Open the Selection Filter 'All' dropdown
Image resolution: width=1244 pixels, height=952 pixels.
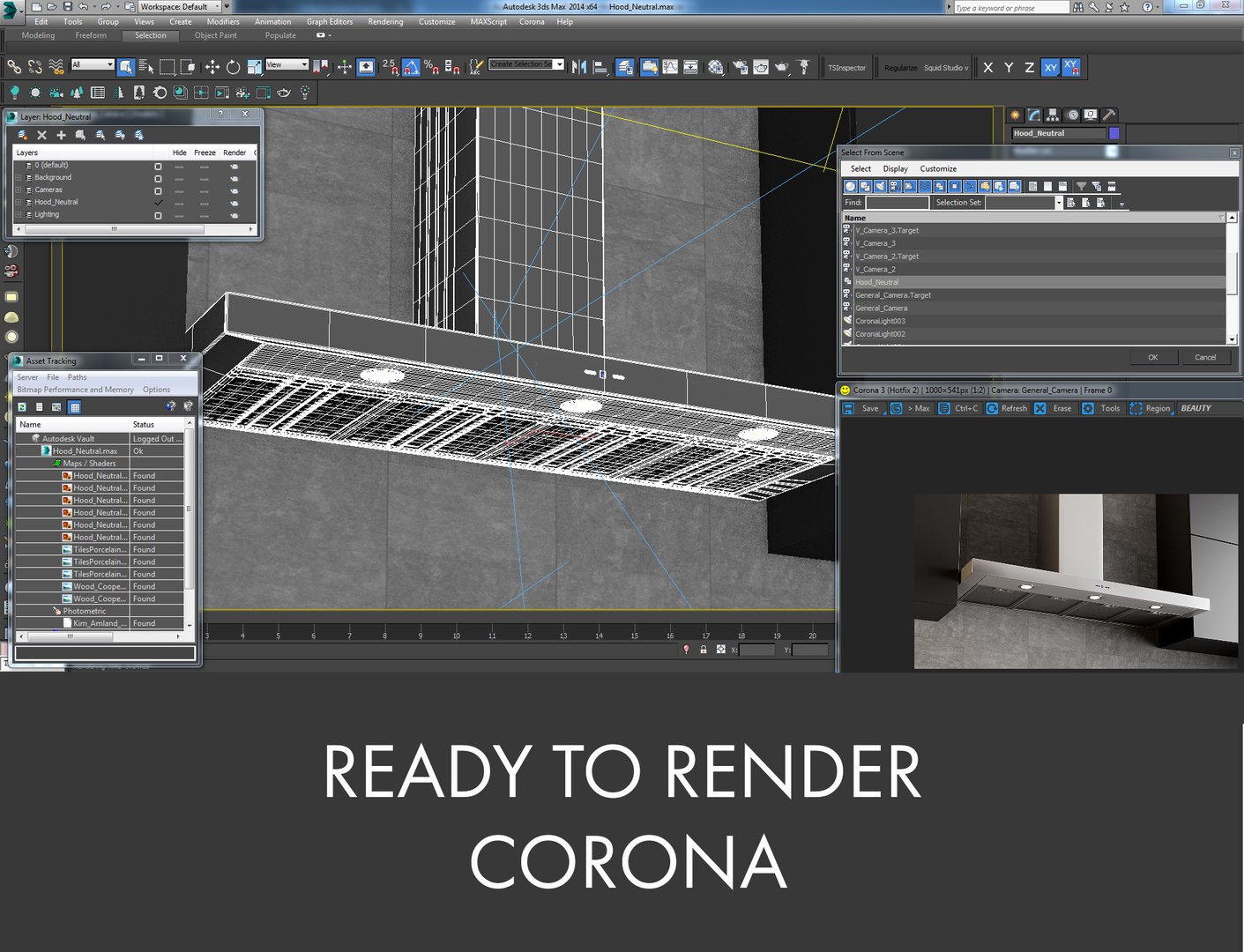click(x=93, y=64)
